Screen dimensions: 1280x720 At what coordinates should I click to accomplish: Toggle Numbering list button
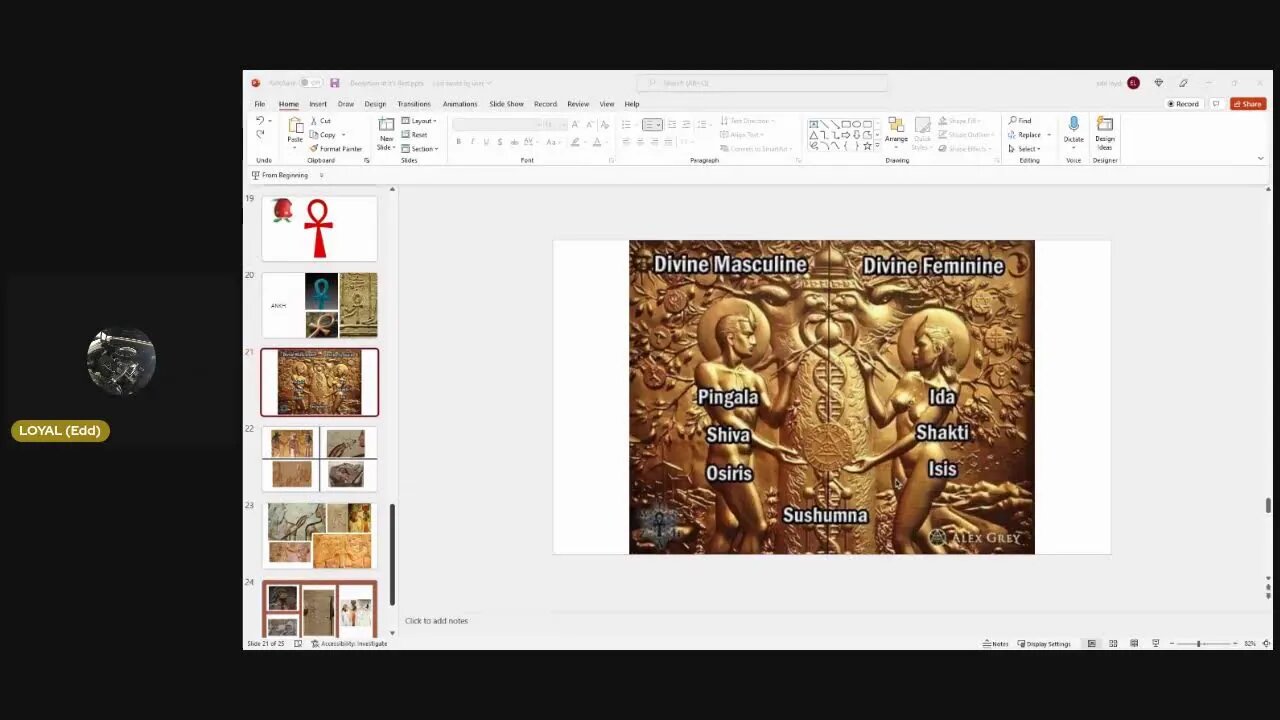pos(652,125)
